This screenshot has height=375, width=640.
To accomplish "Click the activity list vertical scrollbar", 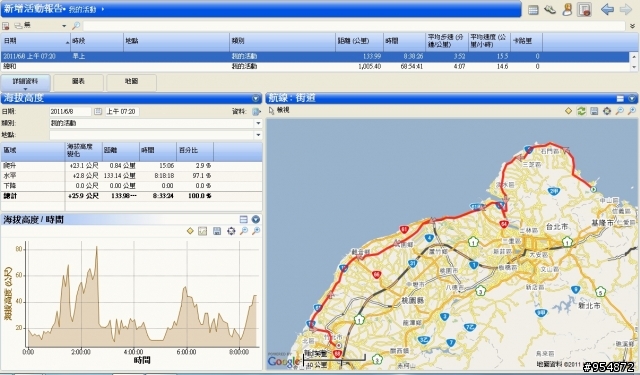I will click(x=634, y=62).
